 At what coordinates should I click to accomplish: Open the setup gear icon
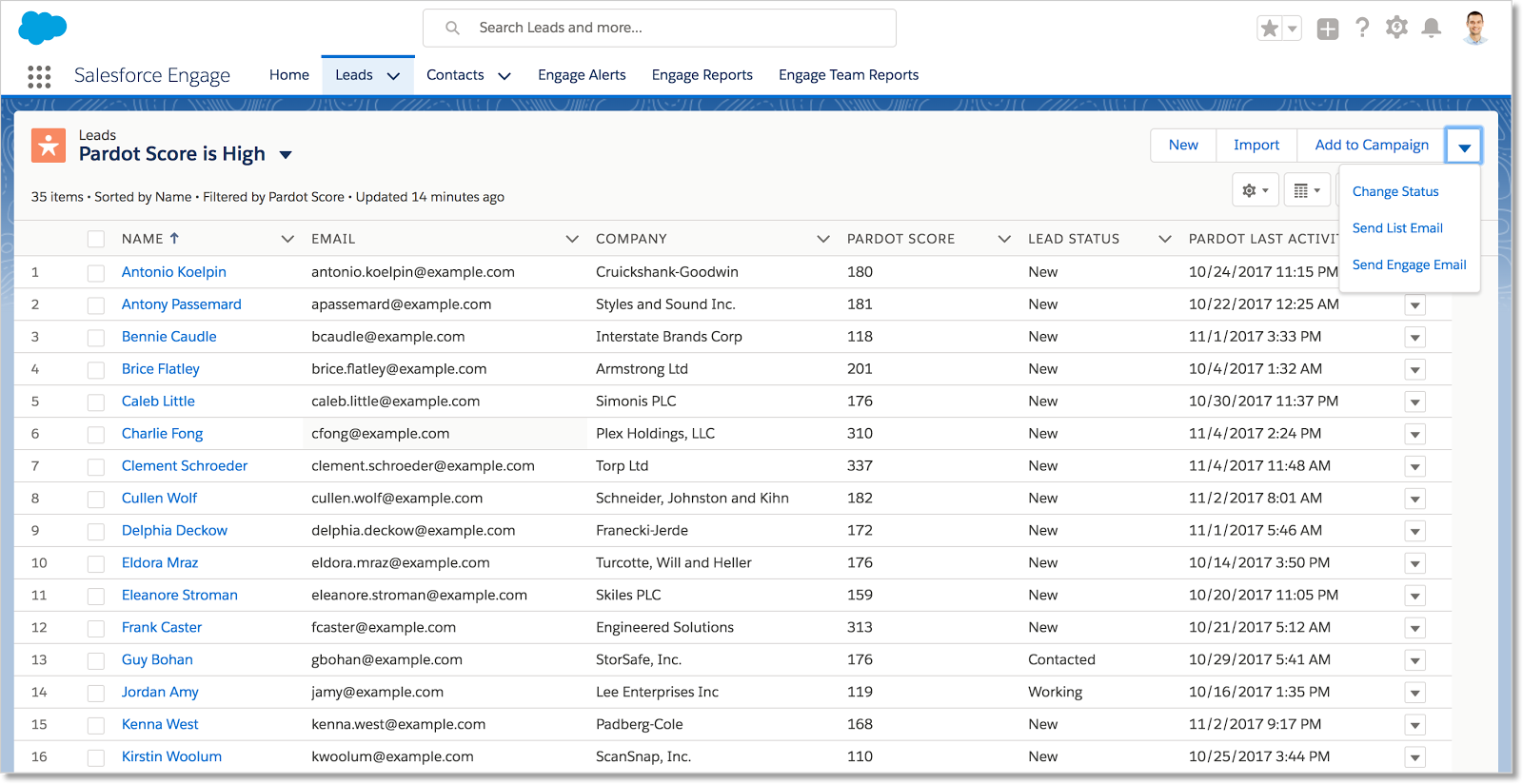tap(1396, 28)
